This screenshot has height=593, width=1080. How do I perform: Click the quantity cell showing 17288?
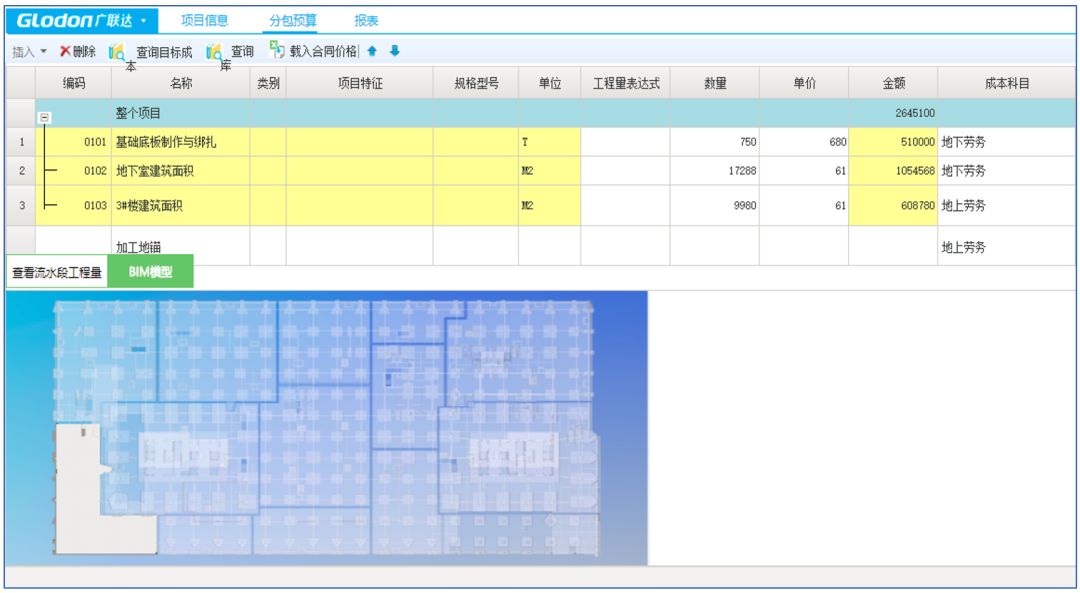(714, 171)
